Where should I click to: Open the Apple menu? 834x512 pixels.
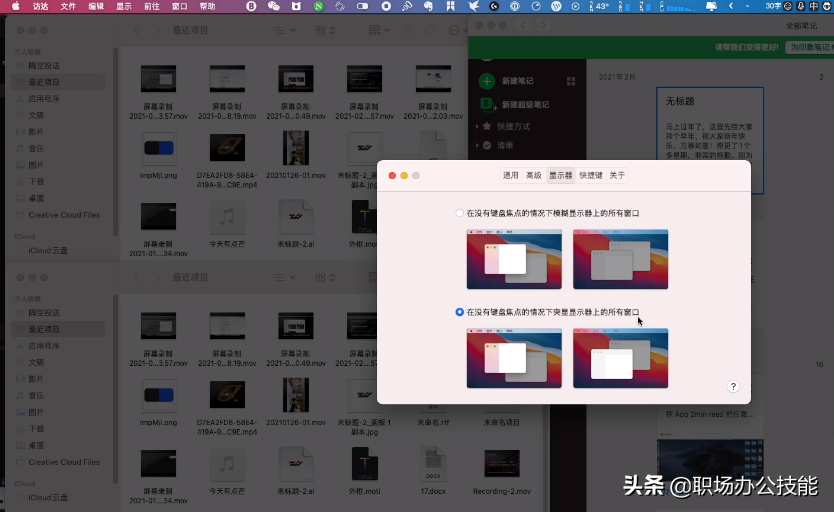point(16,6)
